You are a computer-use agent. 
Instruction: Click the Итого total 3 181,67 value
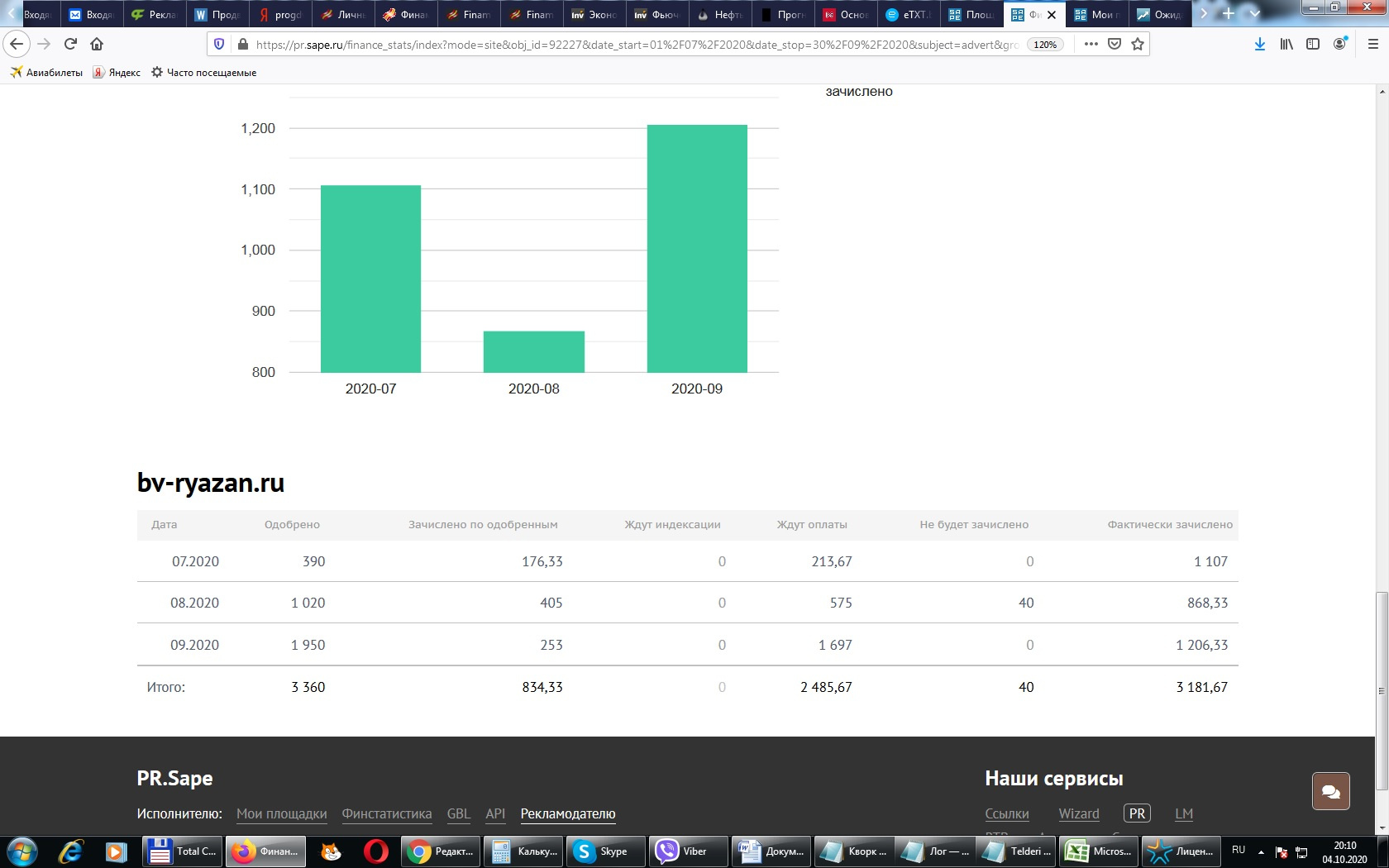[1201, 687]
